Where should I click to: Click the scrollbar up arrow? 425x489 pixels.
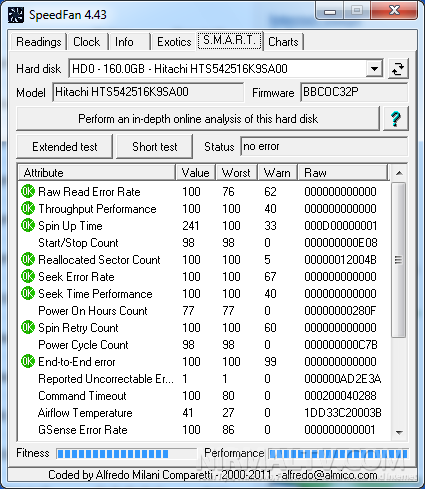(x=399, y=173)
